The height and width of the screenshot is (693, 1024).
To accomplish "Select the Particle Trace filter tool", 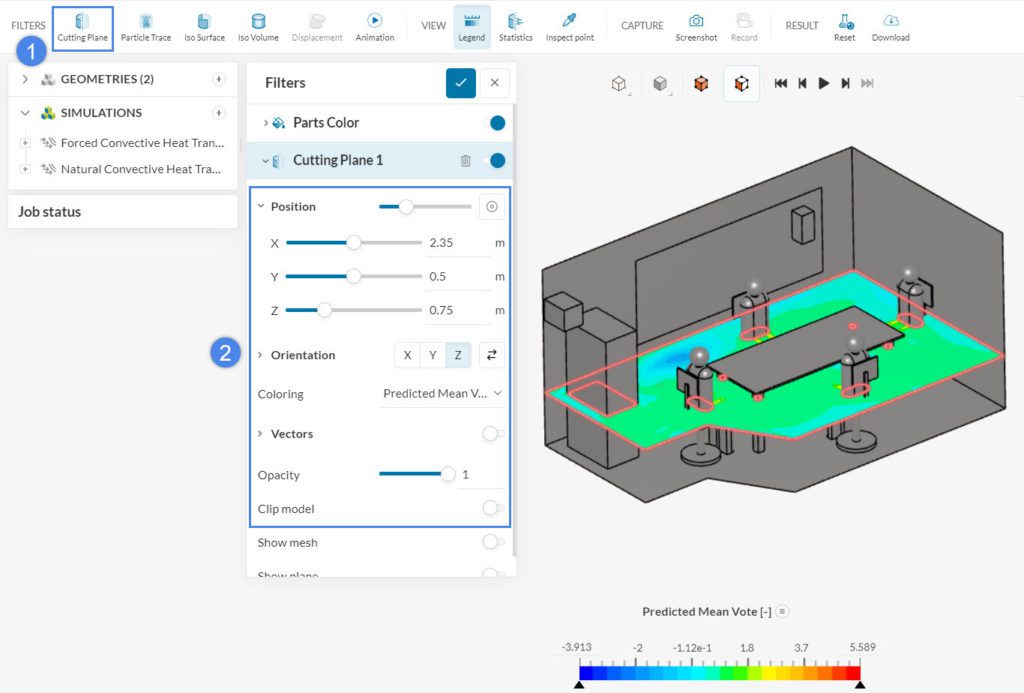I will coord(146,25).
